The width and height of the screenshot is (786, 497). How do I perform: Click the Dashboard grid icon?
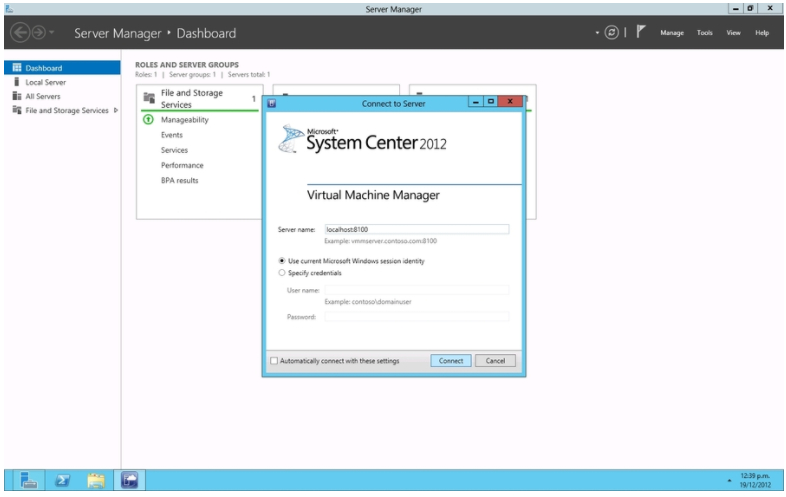(17, 68)
